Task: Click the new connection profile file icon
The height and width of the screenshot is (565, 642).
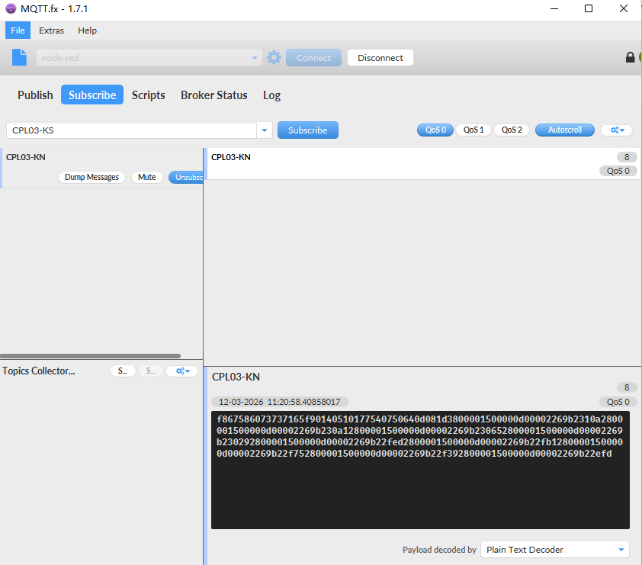Action: point(19,58)
